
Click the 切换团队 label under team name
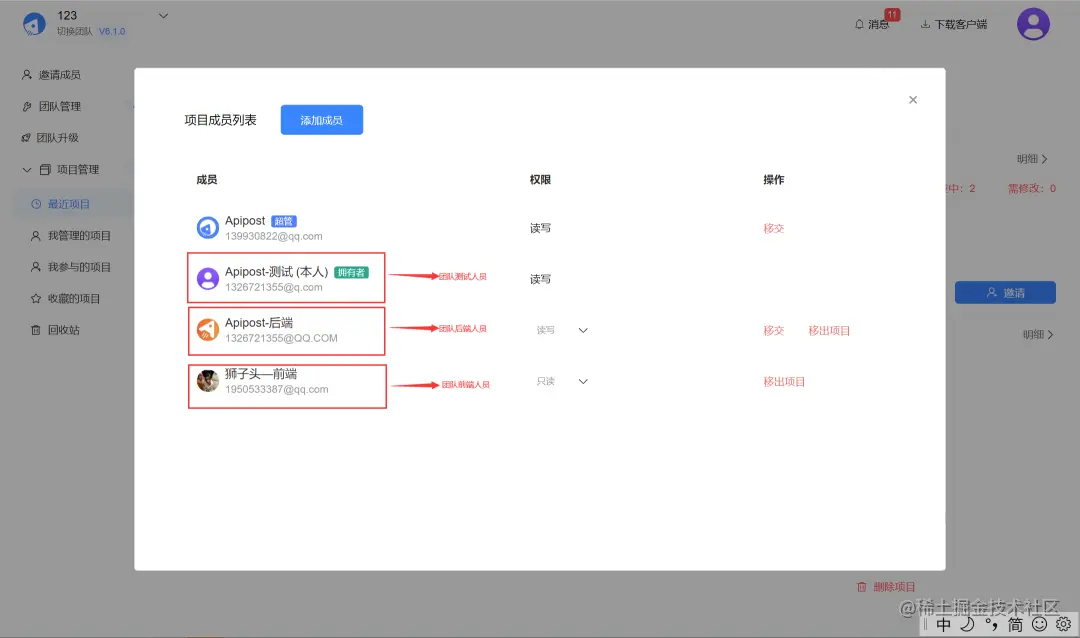tap(74, 32)
